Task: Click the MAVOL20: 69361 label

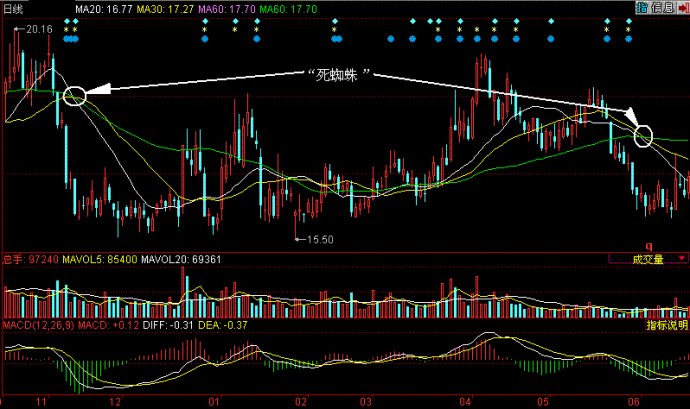Action: (181, 259)
